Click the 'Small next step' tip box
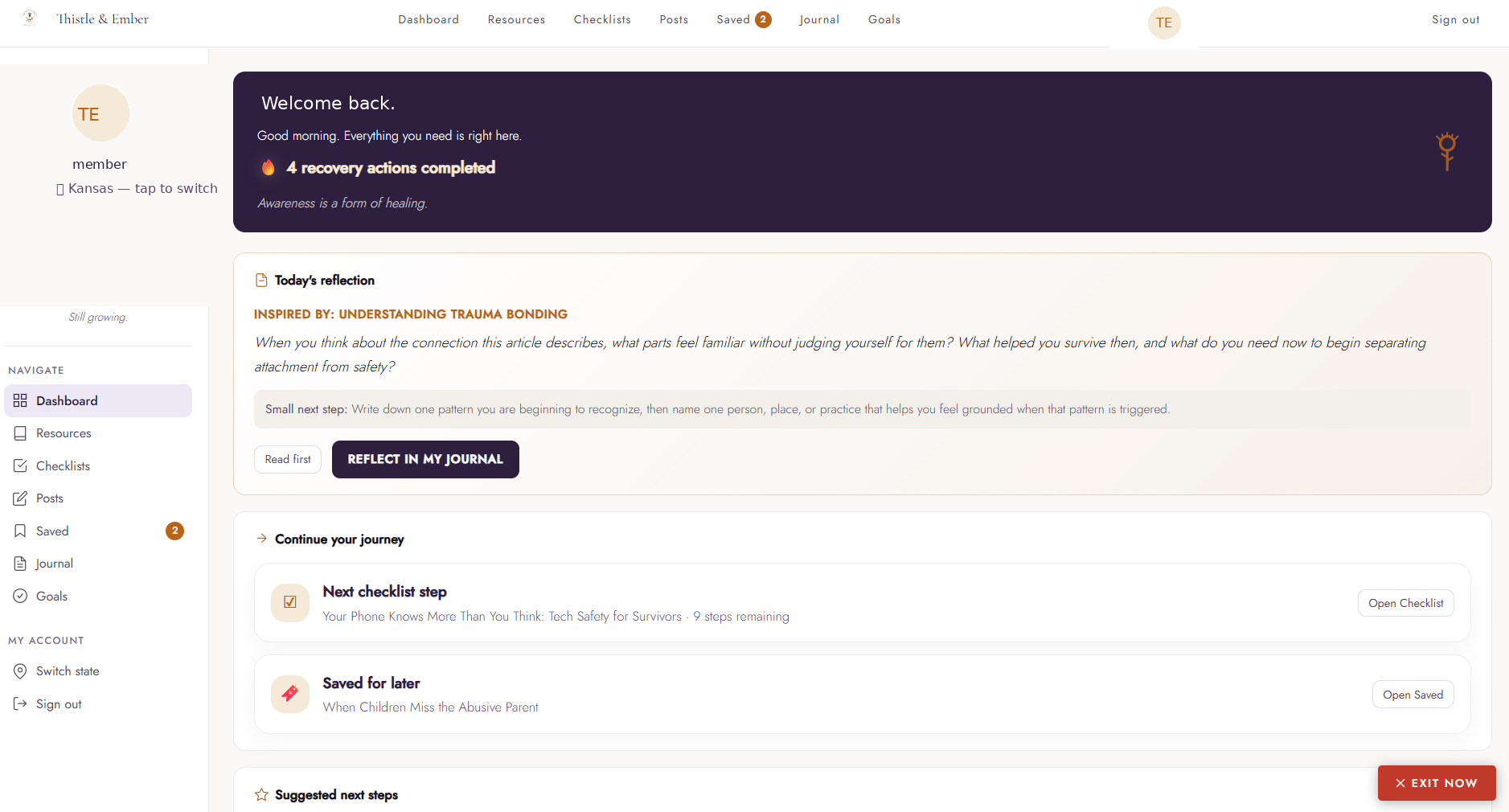 pos(863,409)
